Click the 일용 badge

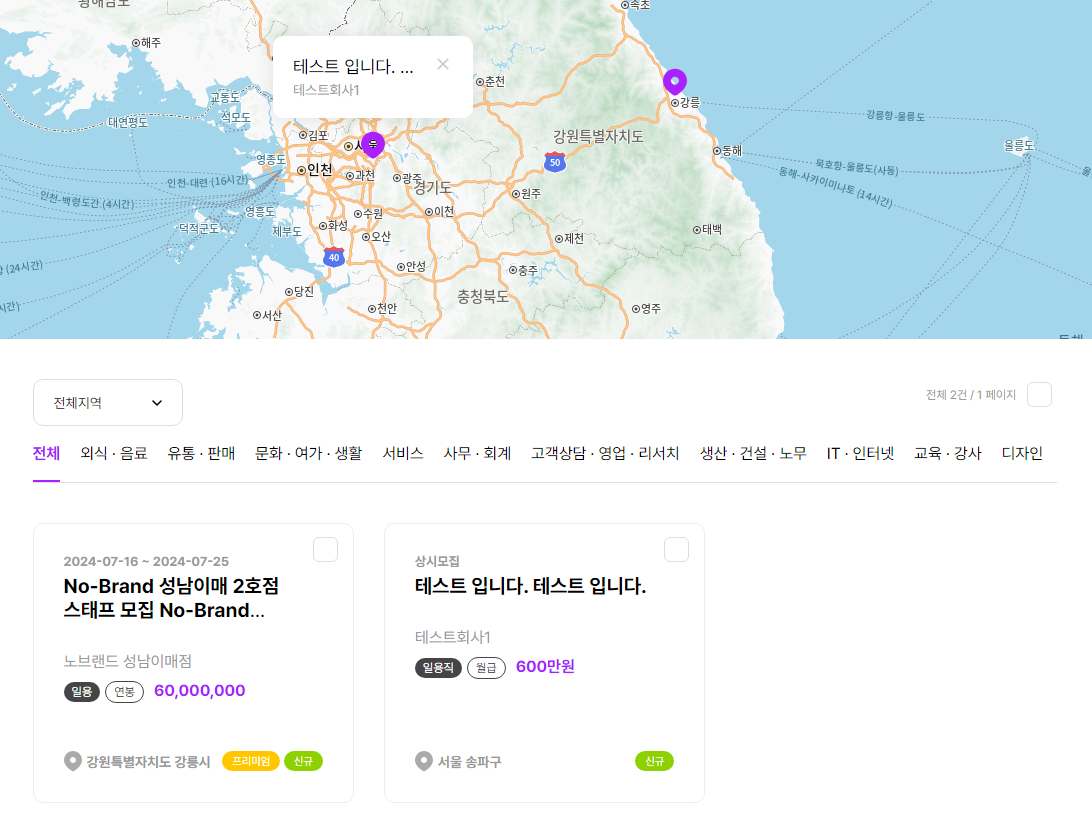click(81, 691)
